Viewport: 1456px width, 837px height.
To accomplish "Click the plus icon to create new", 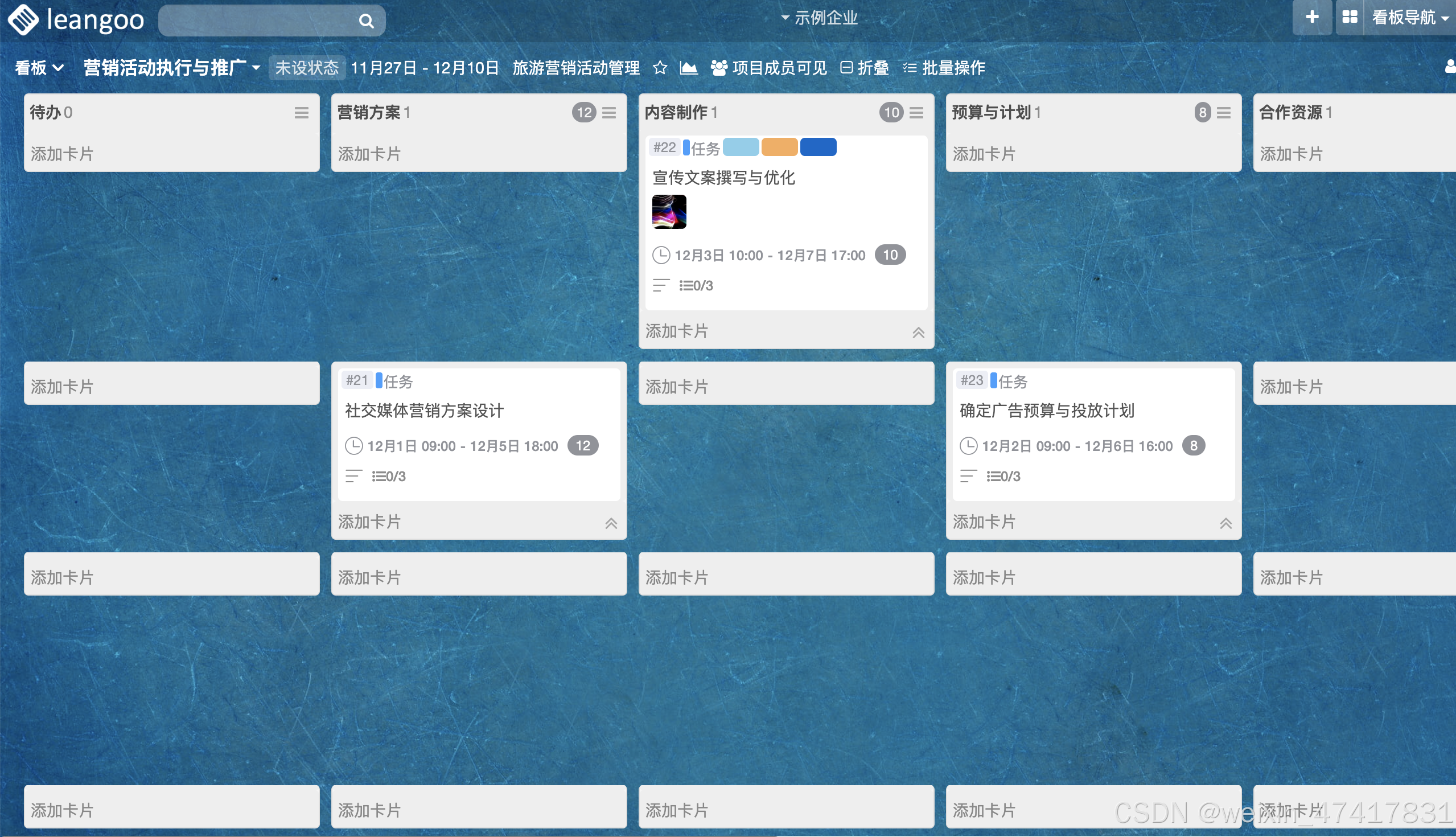I will coord(1312,17).
